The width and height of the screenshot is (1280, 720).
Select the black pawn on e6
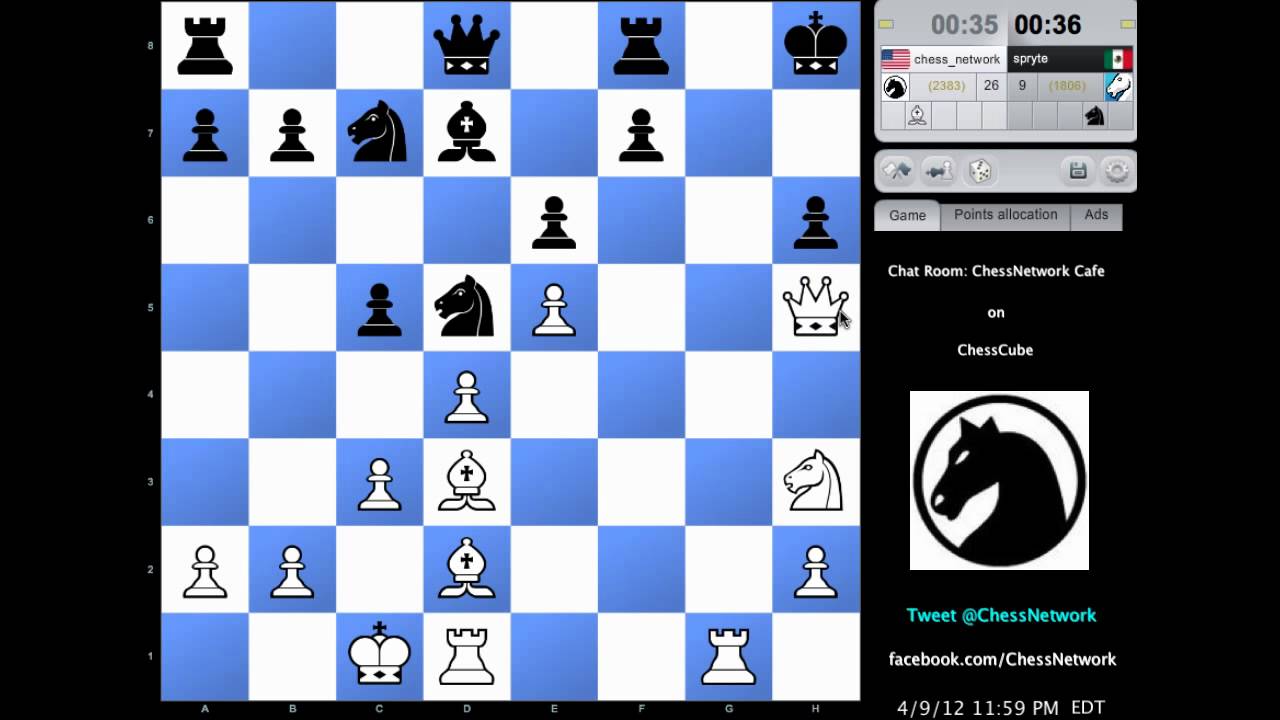click(553, 222)
